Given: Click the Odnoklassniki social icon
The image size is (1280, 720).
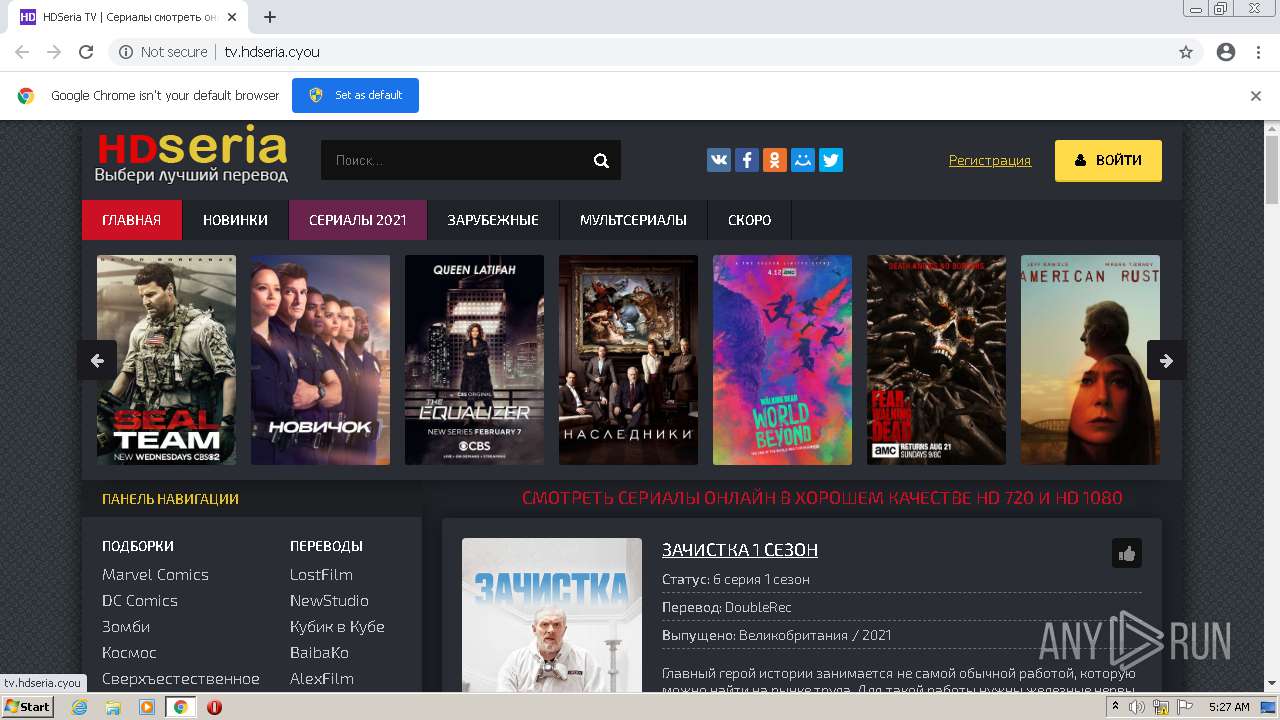Looking at the screenshot, I should click(x=775, y=160).
